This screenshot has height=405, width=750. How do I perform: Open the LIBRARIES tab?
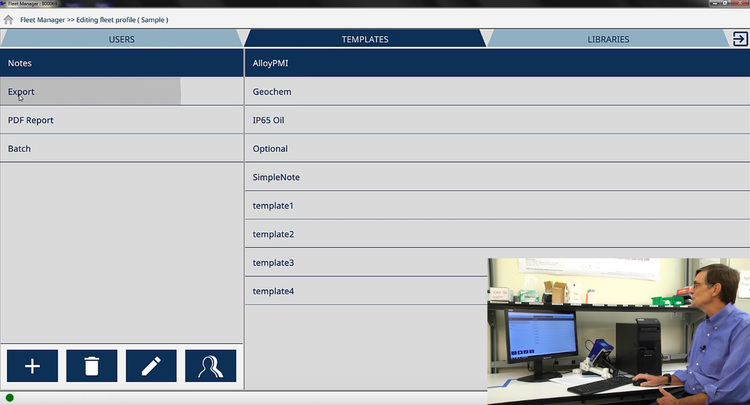point(608,40)
